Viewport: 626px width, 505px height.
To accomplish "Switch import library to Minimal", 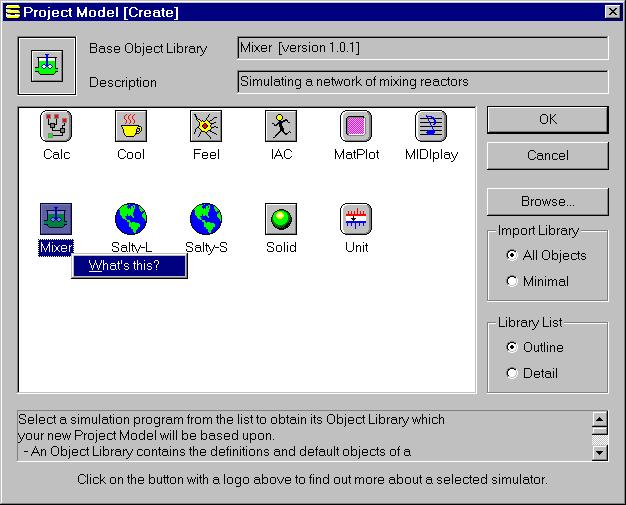I will tap(513, 281).
